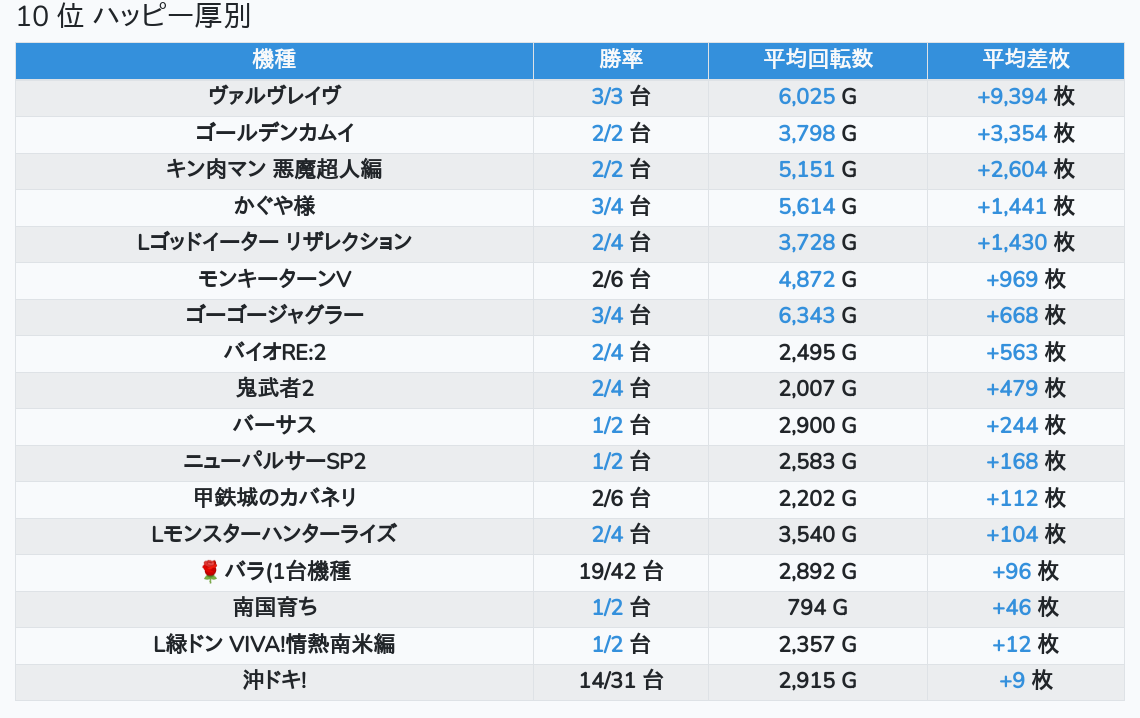
Task: Click the 6,343 G spins value
Action: [x=818, y=315]
